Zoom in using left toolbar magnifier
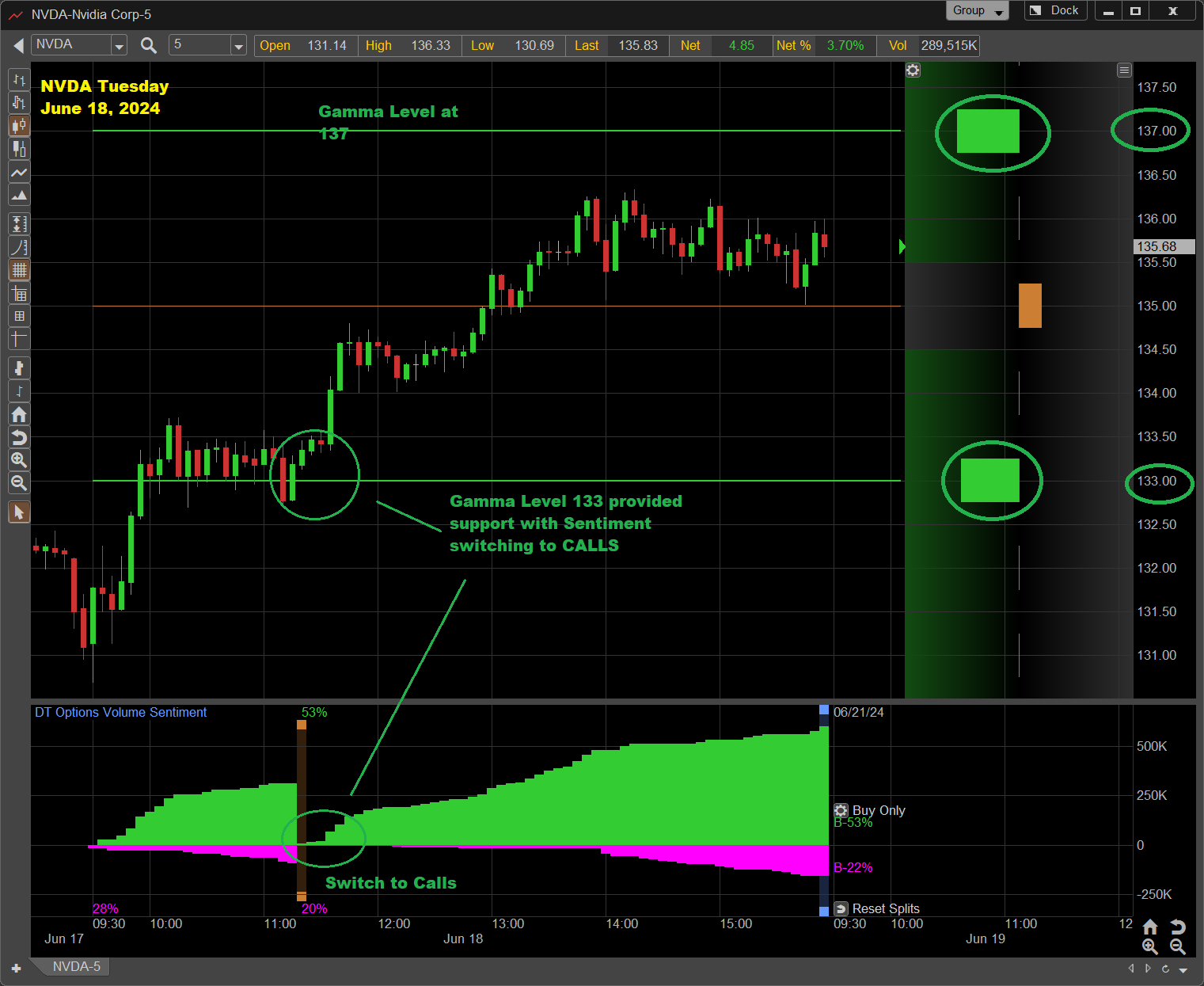 tap(19, 459)
